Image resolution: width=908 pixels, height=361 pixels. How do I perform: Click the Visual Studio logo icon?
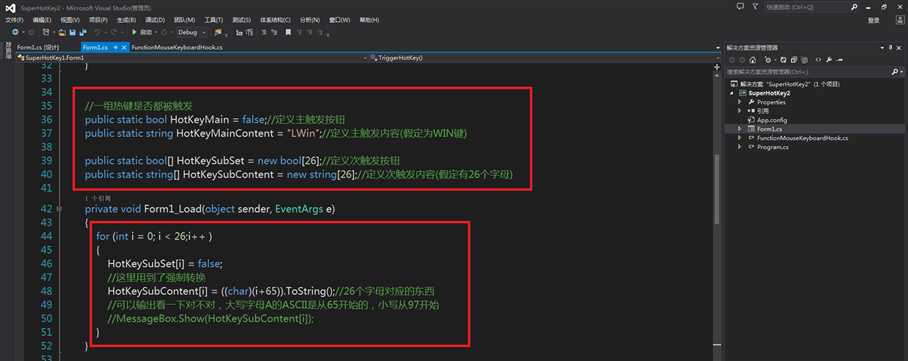[x=11, y=8]
